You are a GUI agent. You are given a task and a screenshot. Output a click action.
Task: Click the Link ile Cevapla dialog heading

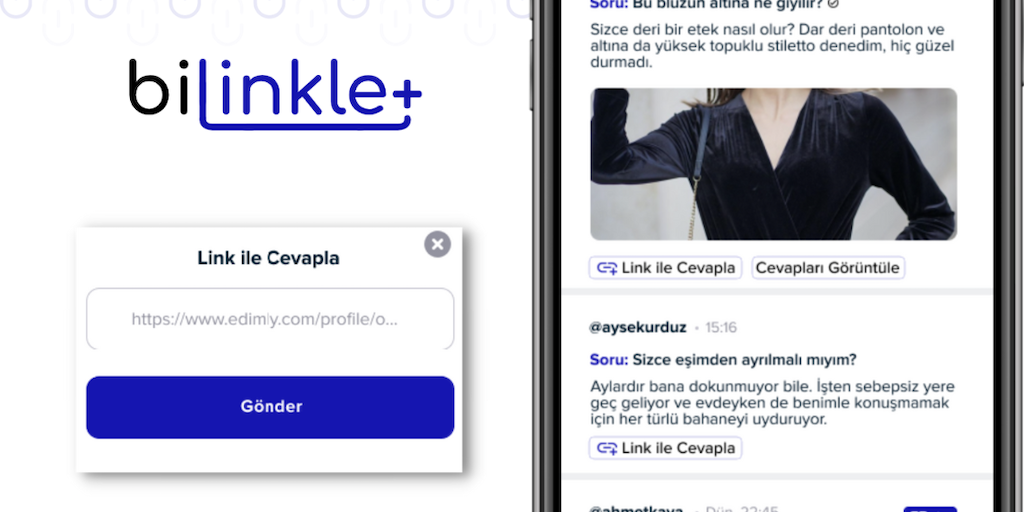[x=268, y=258]
